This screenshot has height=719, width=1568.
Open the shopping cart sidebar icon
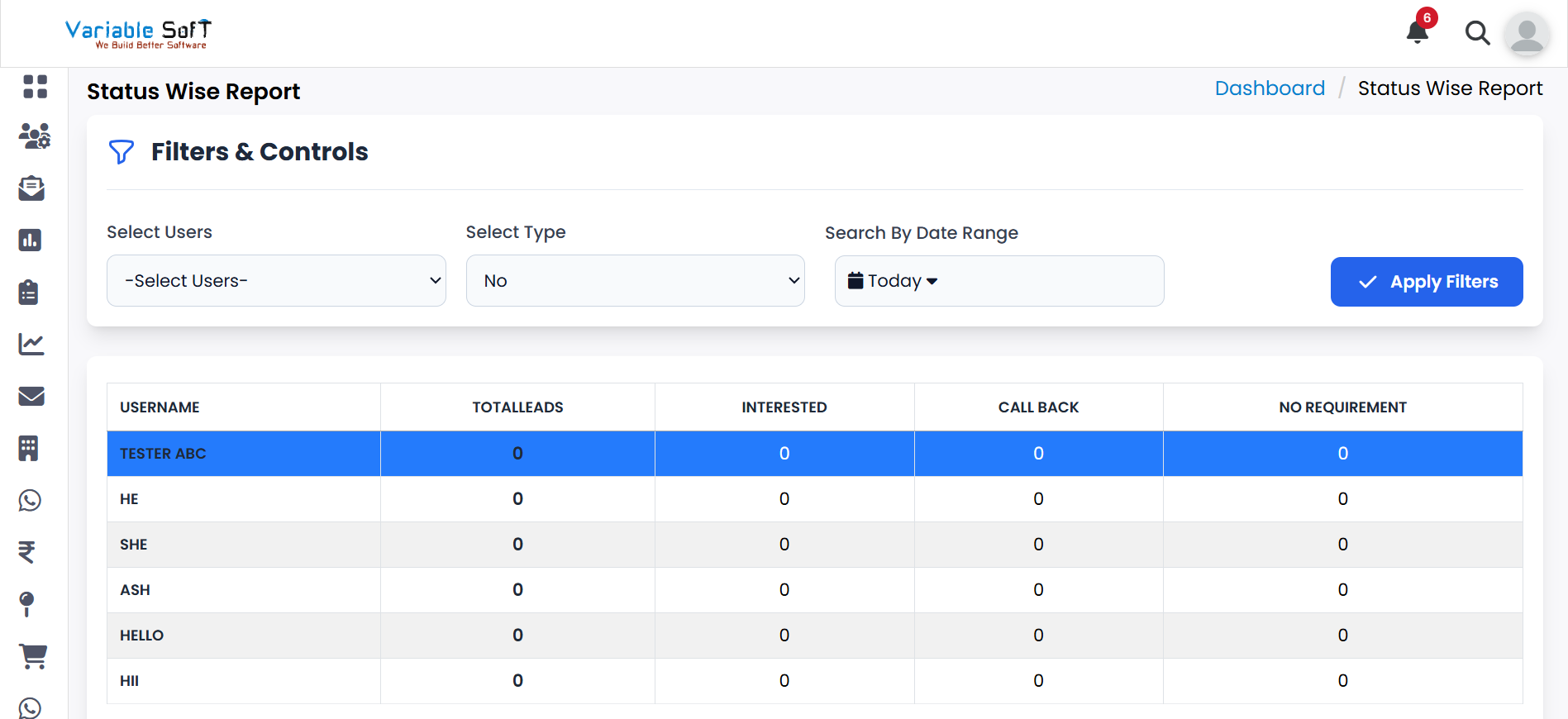pos(33,657)
